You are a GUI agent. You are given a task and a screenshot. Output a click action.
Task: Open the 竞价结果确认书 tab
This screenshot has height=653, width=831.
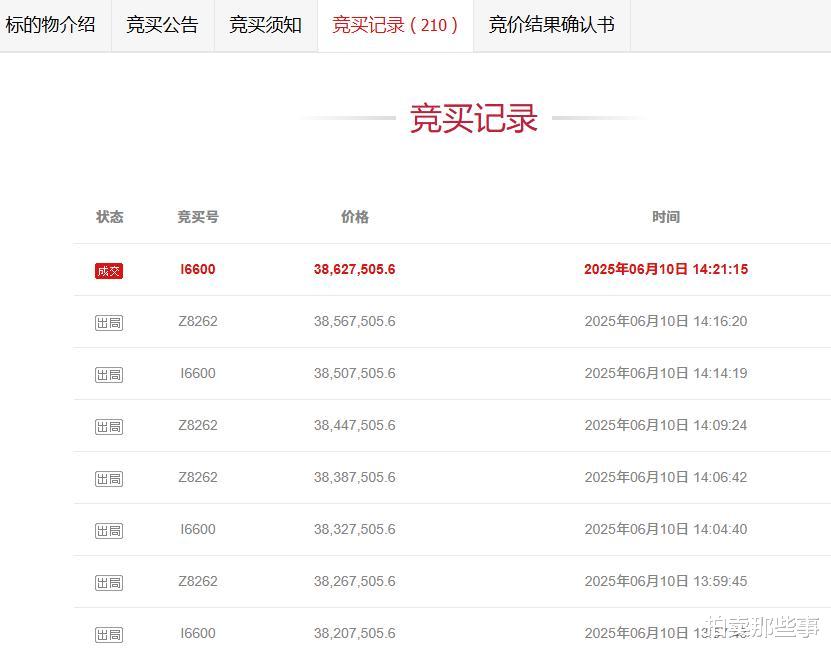[x=552, y=25]
